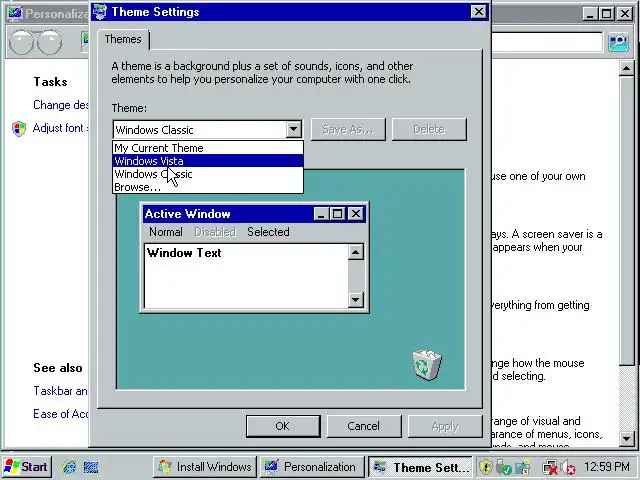Click the Delete theme button
Viewport: 640px width, 480px height.
(x=429, y=129)
